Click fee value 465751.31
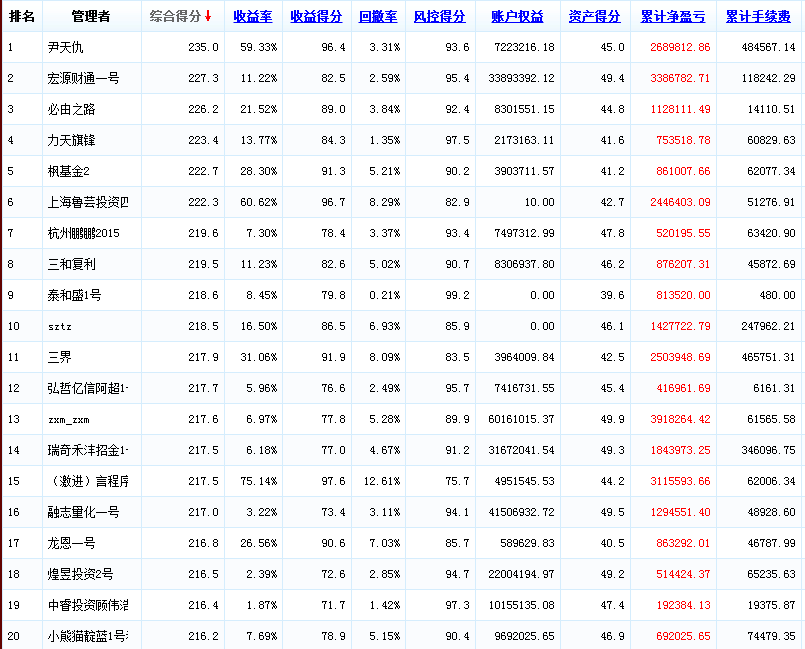The height and width of the screenshot is (649, 805). pyautogui.click(x=768, y=357)
